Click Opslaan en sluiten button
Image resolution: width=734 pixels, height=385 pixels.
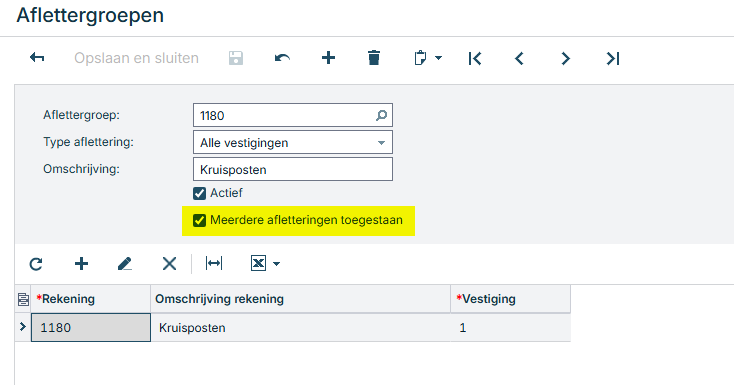click(136, 58)
